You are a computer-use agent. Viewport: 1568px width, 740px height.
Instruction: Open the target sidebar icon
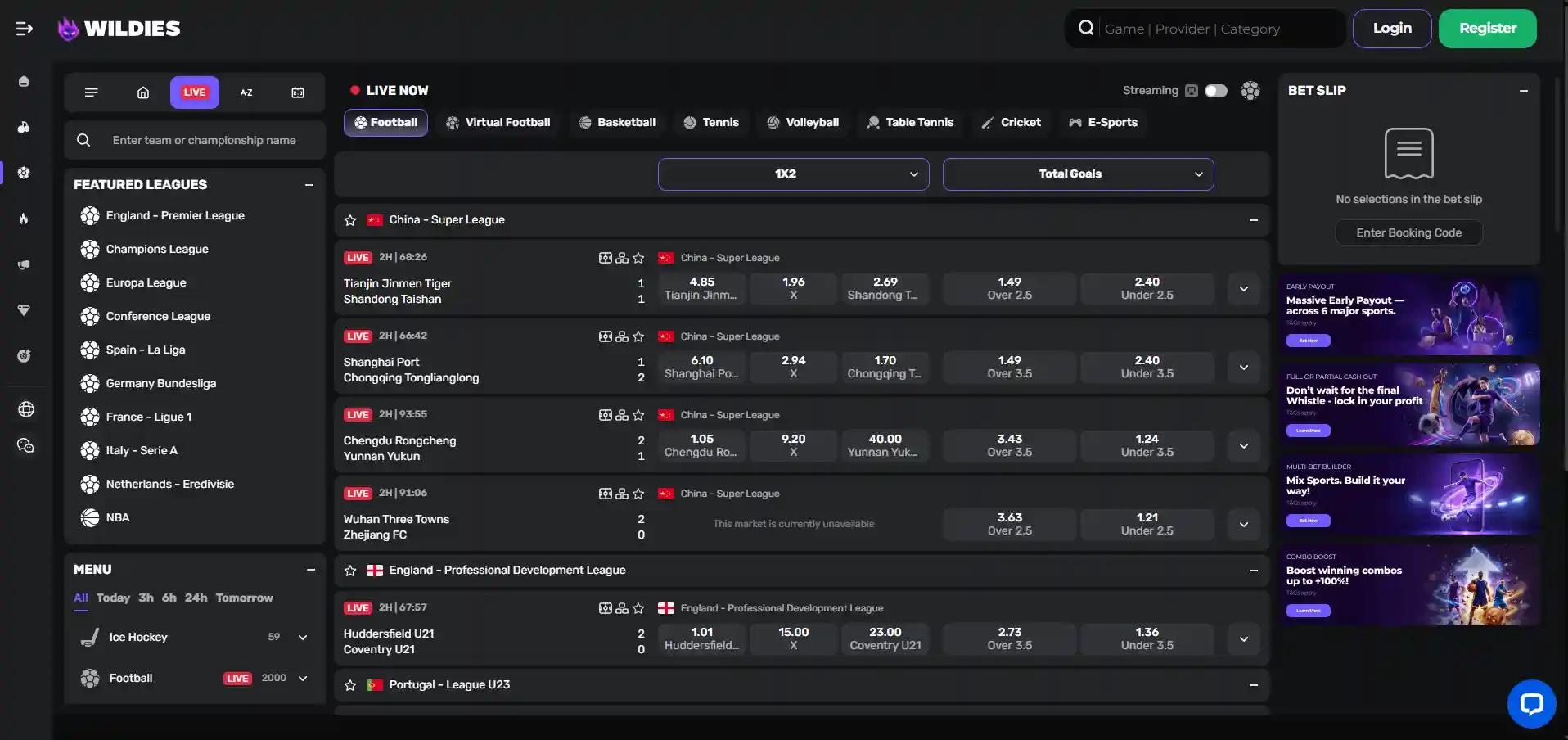click(x=24, y=356)
